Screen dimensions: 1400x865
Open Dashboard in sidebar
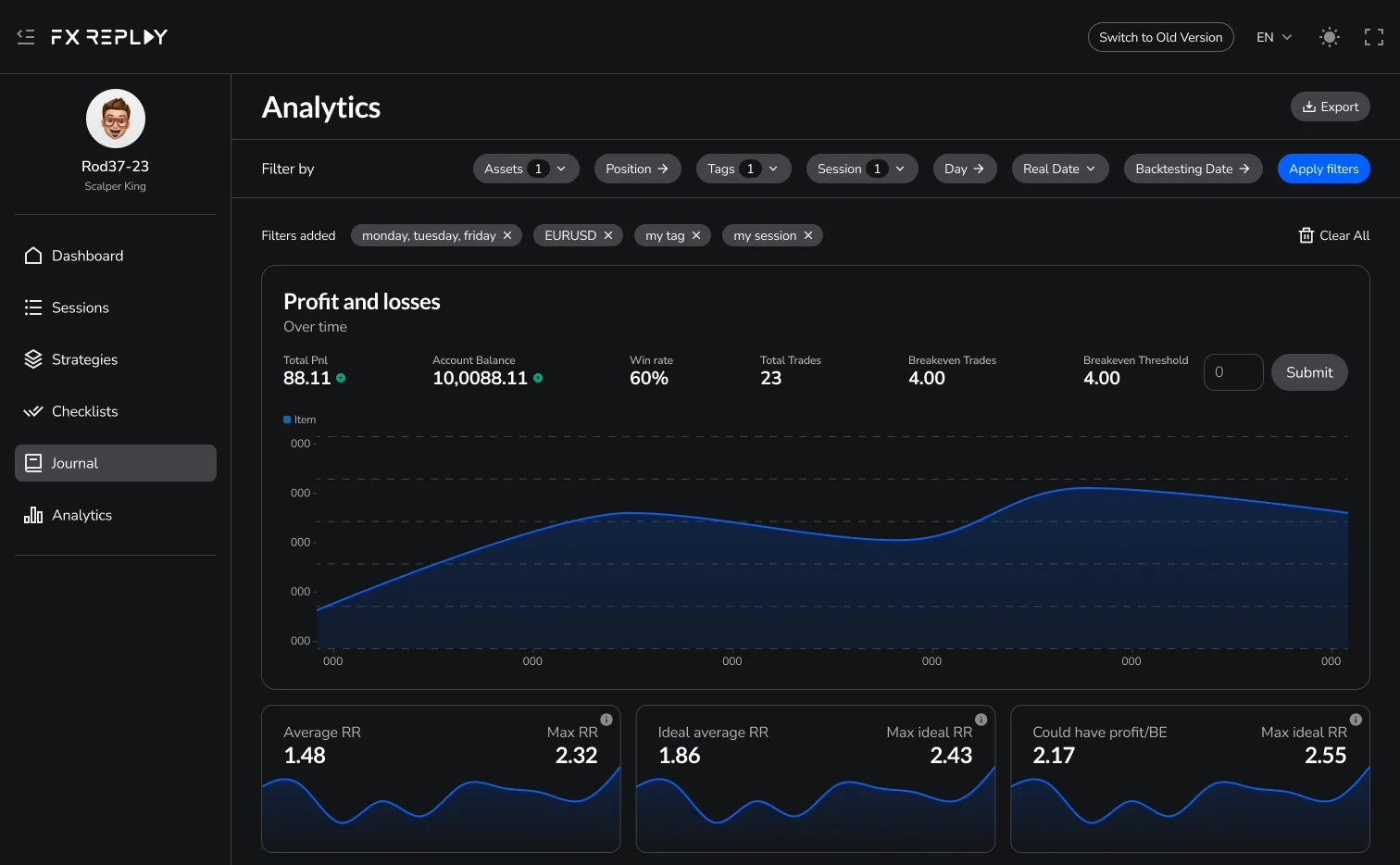pos(116,256)
